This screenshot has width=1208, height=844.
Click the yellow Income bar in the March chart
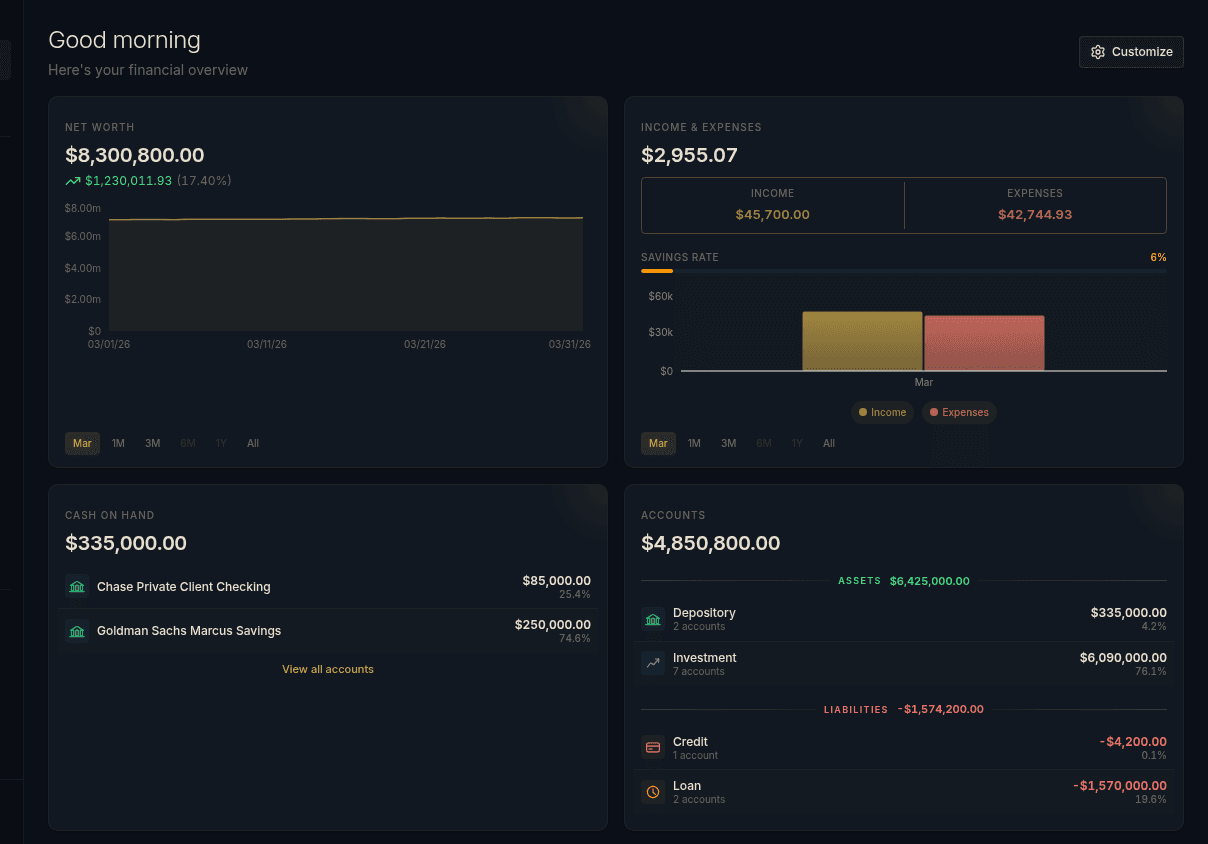[861, 340]
